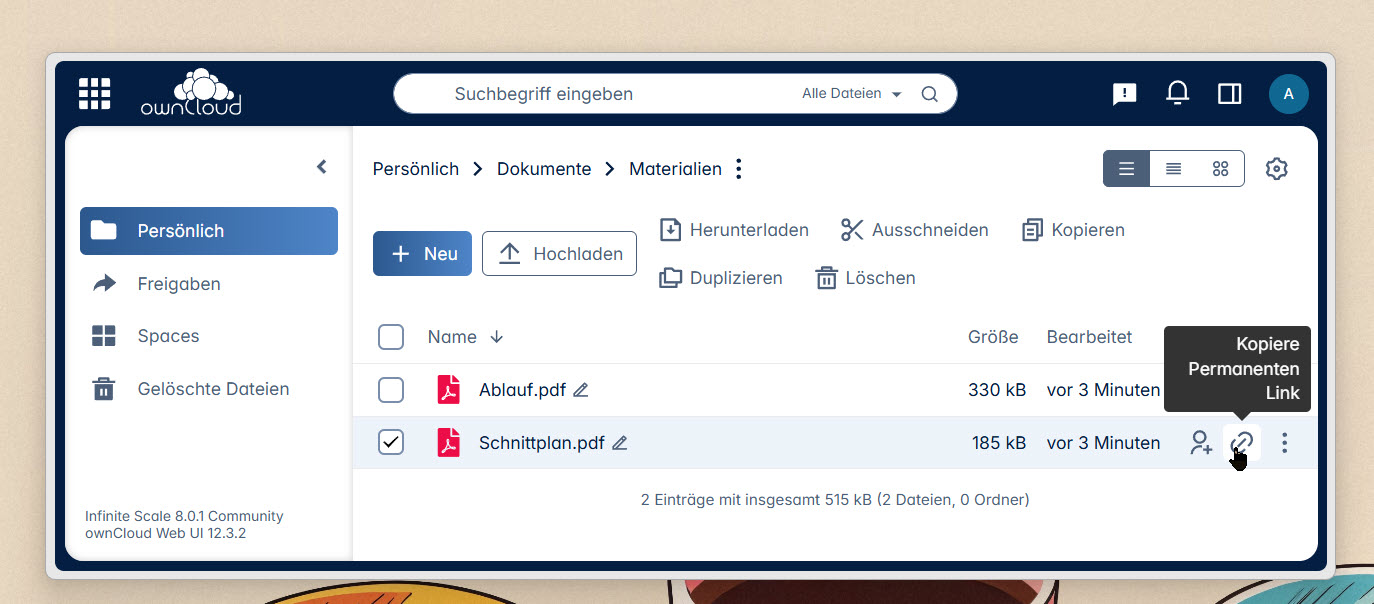Select the Ablauf.pdf checkbox
1374x604 pixels.
click(x=391, y=390)
